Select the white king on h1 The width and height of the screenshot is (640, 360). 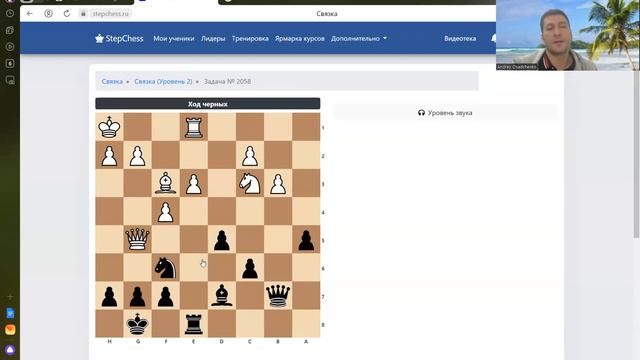pyautogui.click(x=109, y=127)
